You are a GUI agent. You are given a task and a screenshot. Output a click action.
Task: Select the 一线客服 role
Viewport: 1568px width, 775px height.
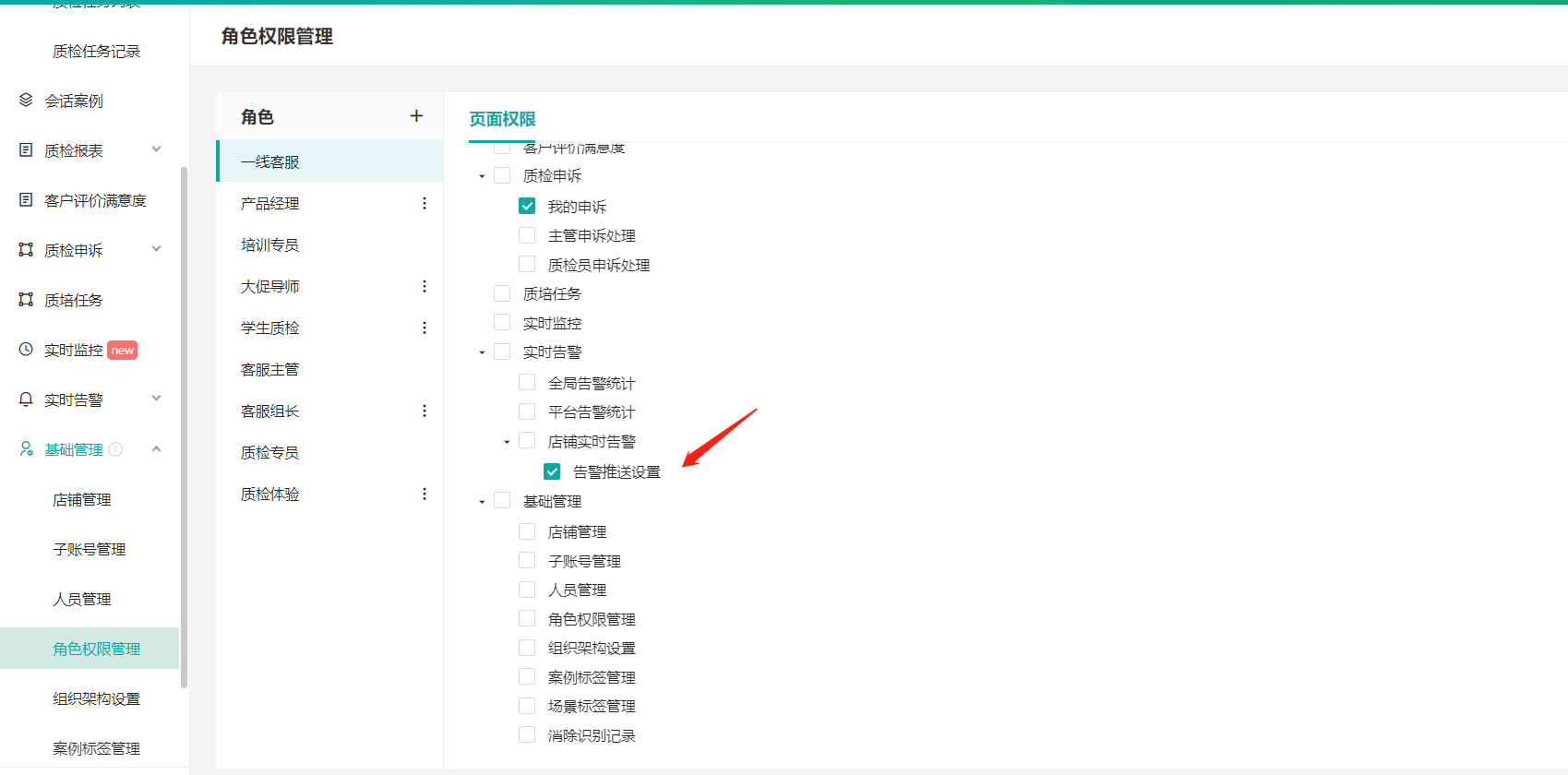pyautogui.click(x=329, y=161)
